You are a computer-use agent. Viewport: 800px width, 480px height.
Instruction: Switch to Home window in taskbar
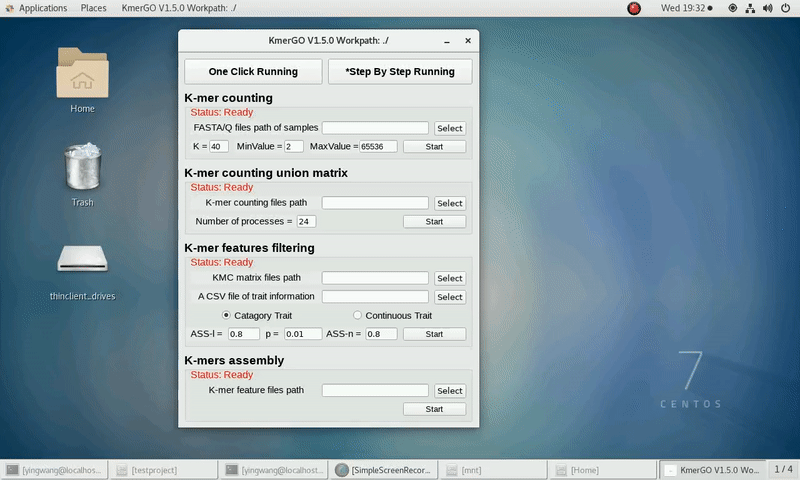pyautogui.click(x=603, y=470)
